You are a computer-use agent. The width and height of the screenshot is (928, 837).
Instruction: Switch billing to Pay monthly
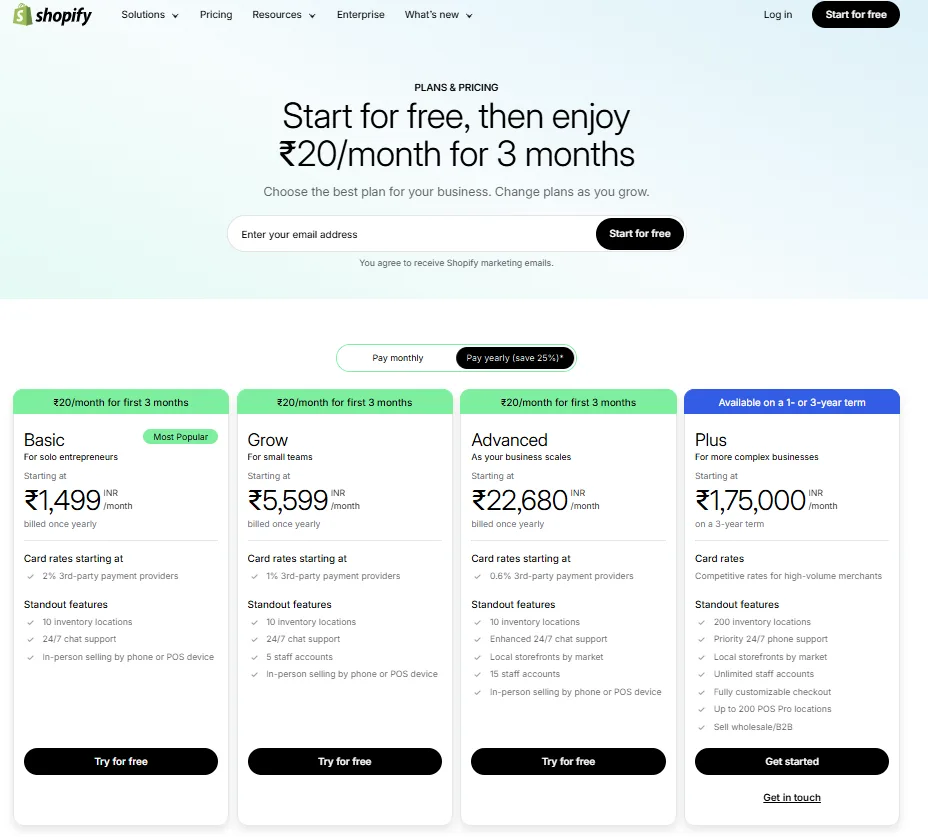[398, 358]
